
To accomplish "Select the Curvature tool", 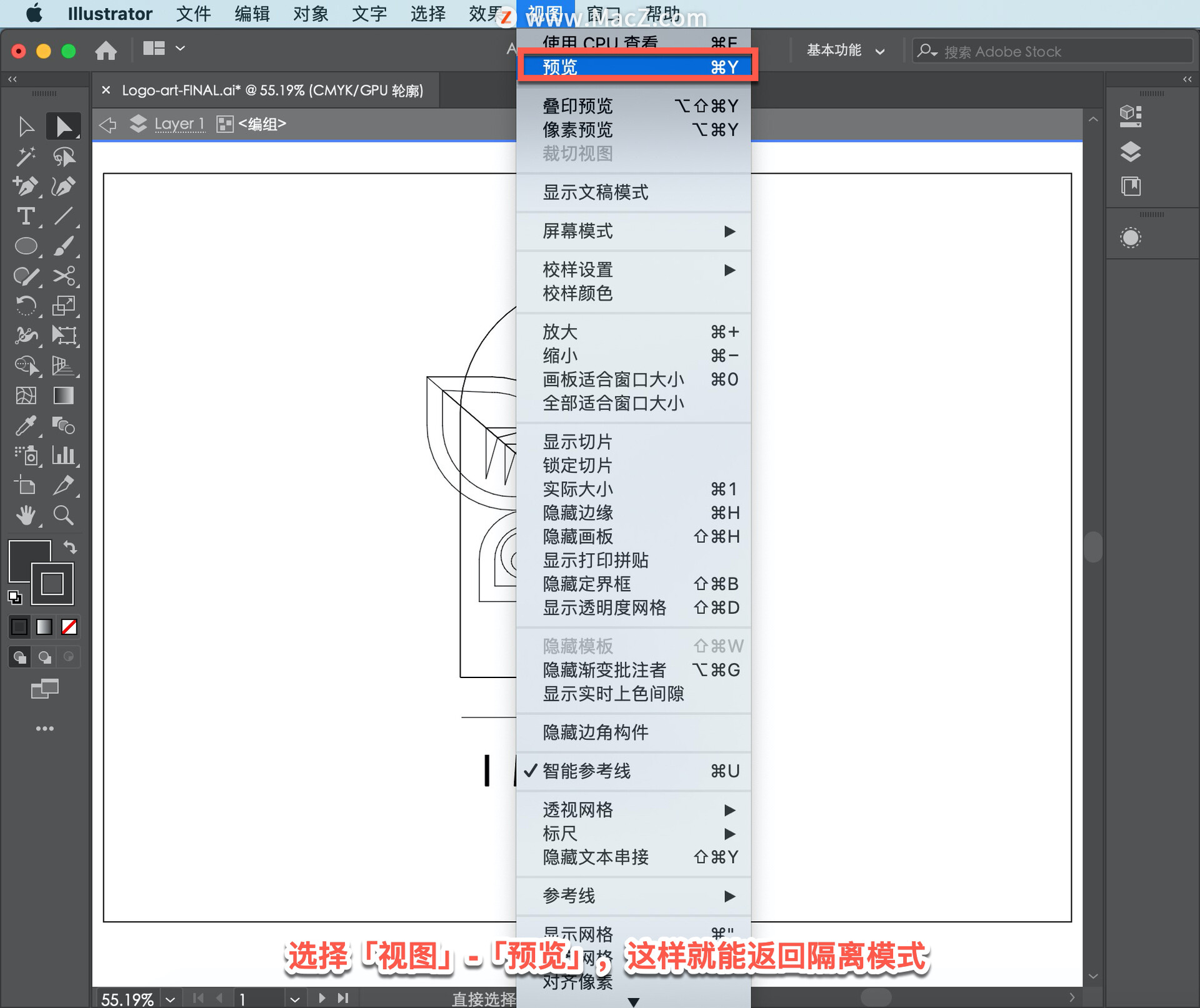I will click(63, 186).
